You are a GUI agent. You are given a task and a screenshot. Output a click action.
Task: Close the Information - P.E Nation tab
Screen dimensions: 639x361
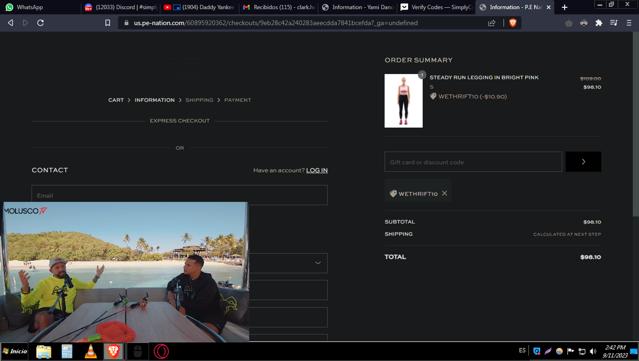(549, 7)
